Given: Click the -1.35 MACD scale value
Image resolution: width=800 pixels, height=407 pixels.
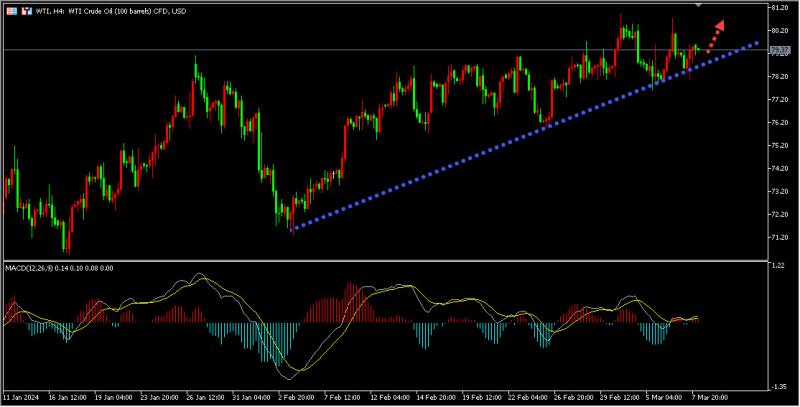Looking at the screenshot, I should (779, 387).
